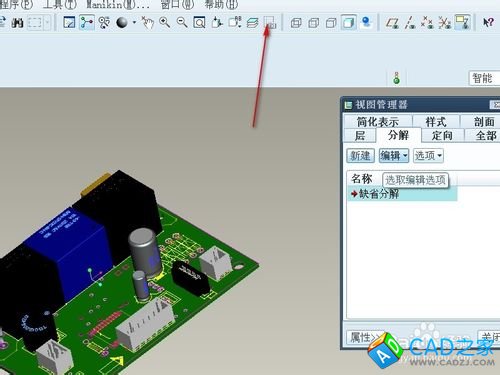
Task: Select the 缺省分解 list entry
Action: coord(402,194)
